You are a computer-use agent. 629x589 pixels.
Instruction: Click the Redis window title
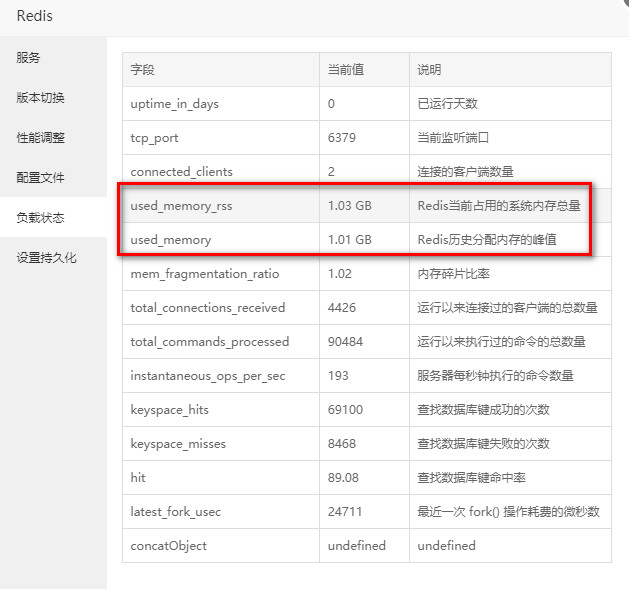point(34,16)
